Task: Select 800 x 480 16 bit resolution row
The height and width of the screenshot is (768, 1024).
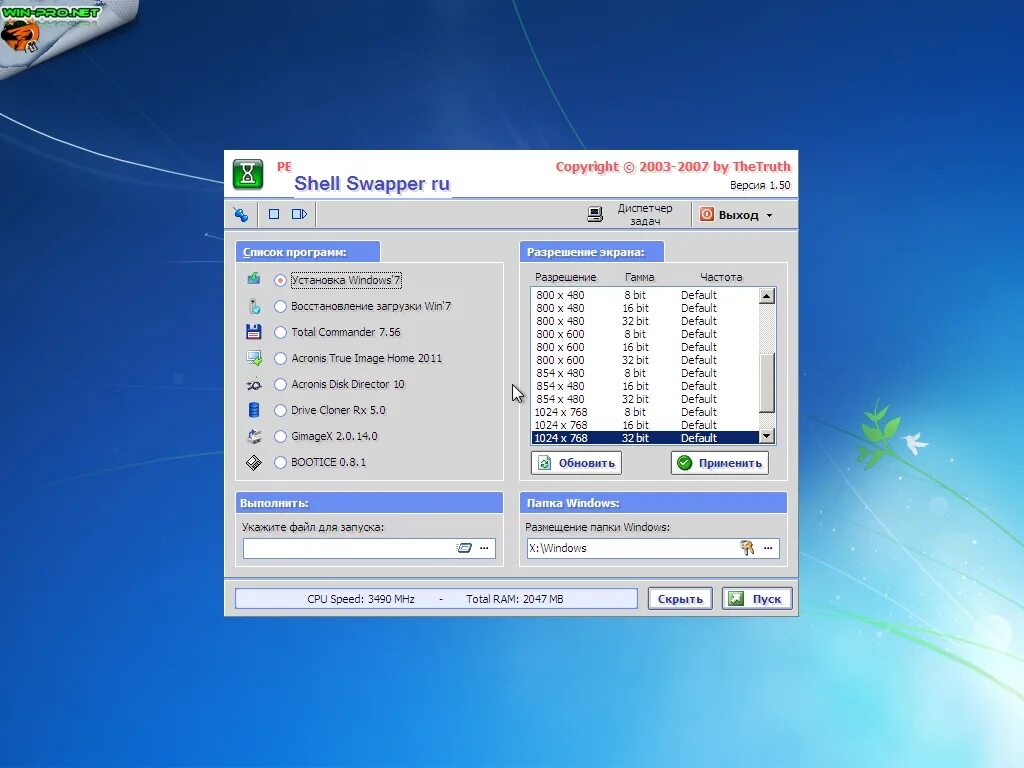Action: [645, 308]
